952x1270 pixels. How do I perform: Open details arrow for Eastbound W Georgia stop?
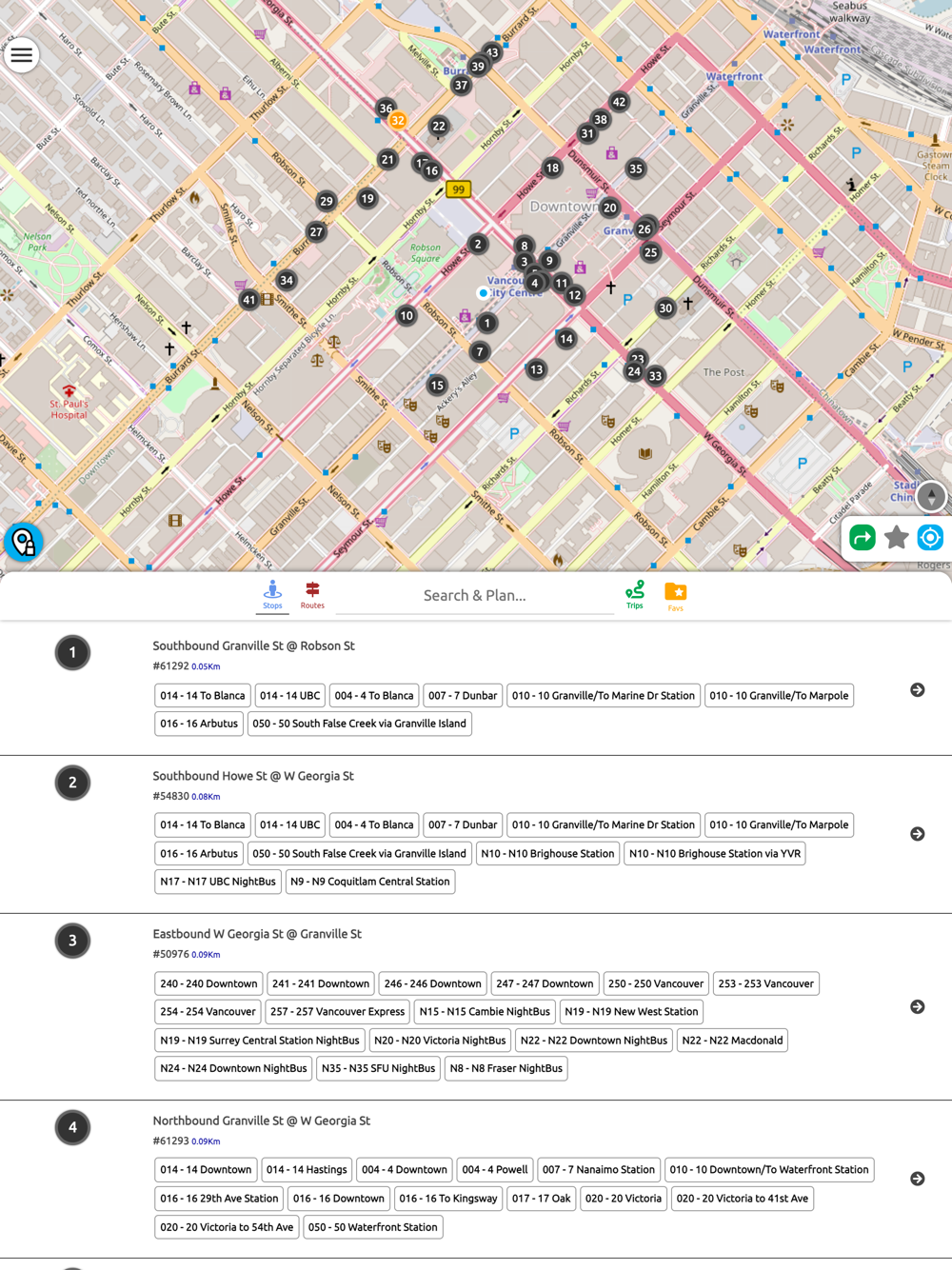[918, 1007]
